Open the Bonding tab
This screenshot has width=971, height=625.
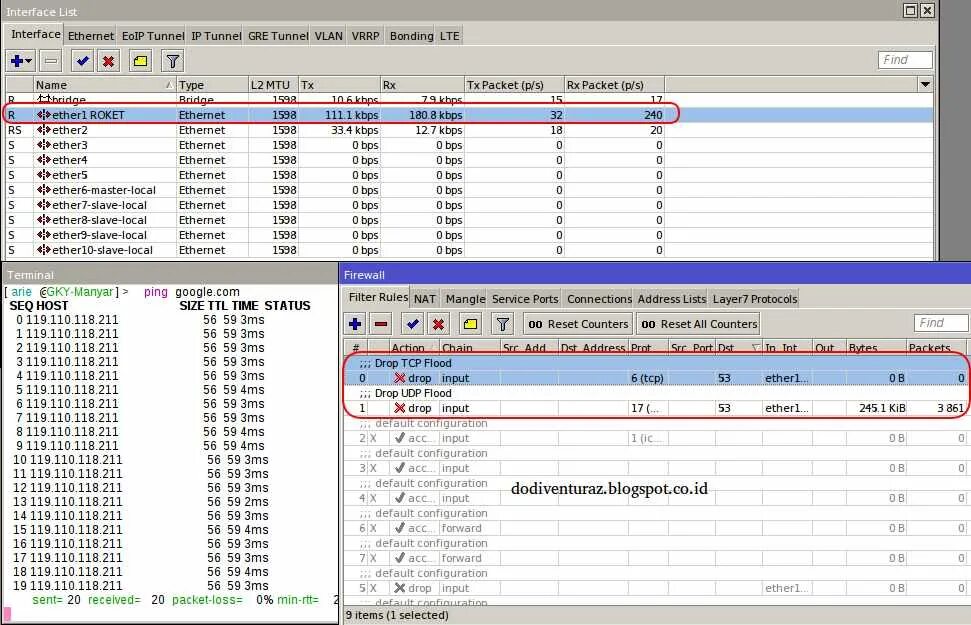(411, 36)
